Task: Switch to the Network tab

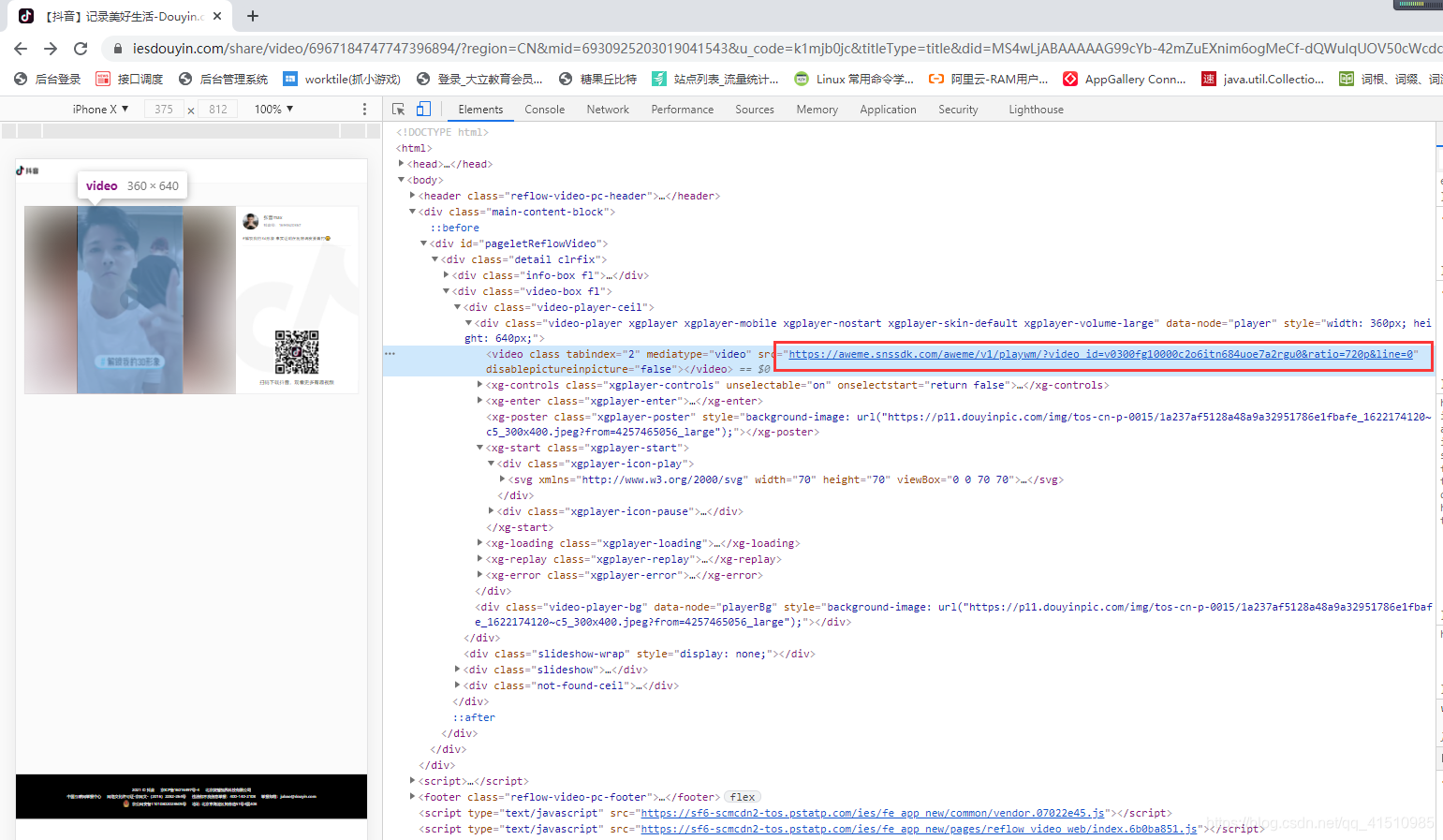Action: coord(608,110)
